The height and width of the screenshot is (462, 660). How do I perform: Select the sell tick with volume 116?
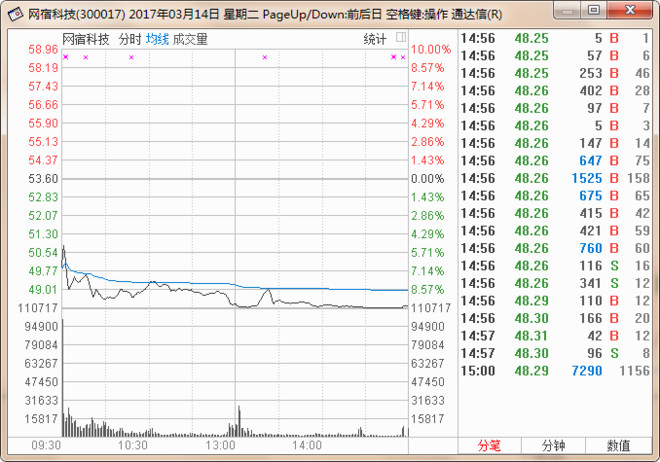click(555, 266)
